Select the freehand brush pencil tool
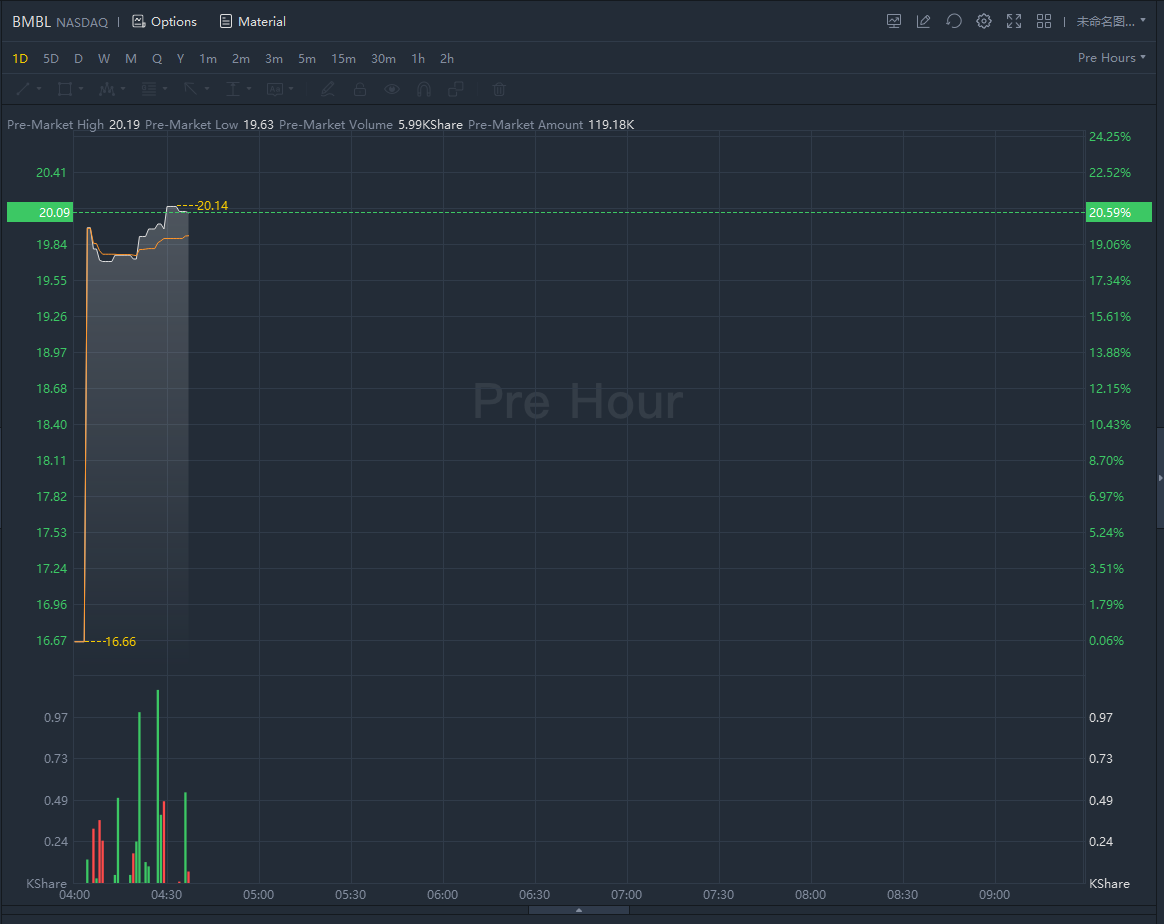The image size is (1164, 924). 327,89
